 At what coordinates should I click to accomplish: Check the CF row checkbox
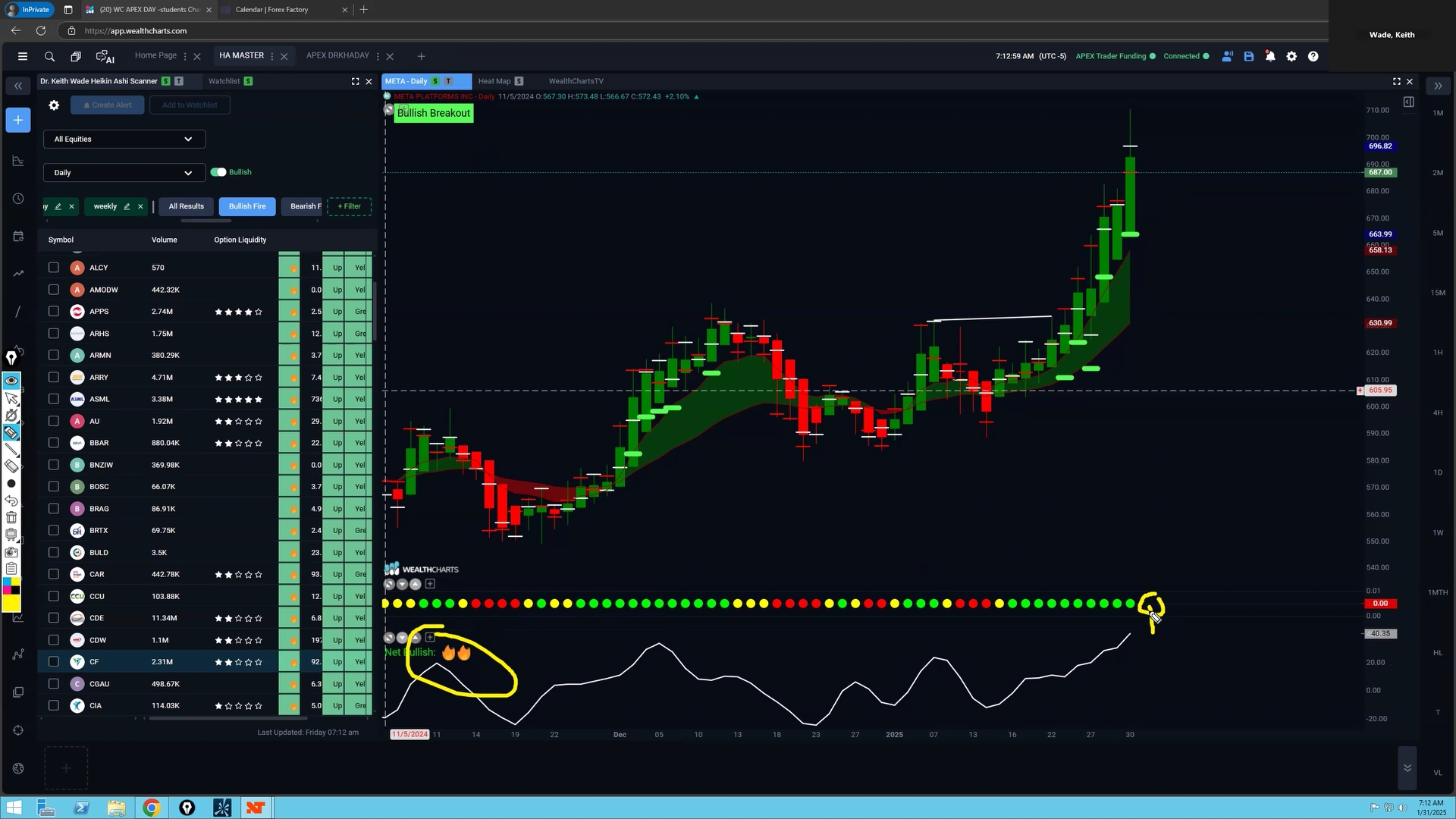(53, 662)
